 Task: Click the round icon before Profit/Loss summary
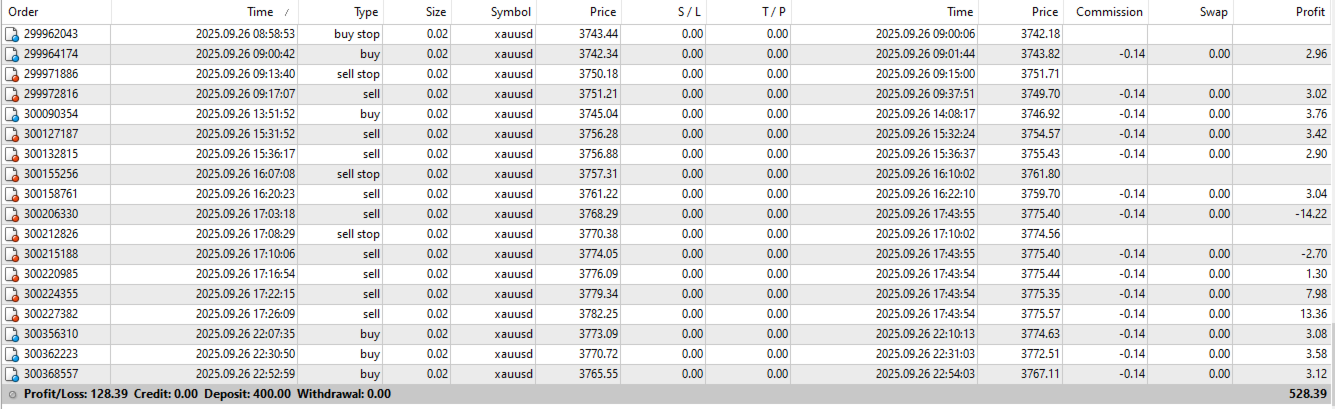coord(12,395)
